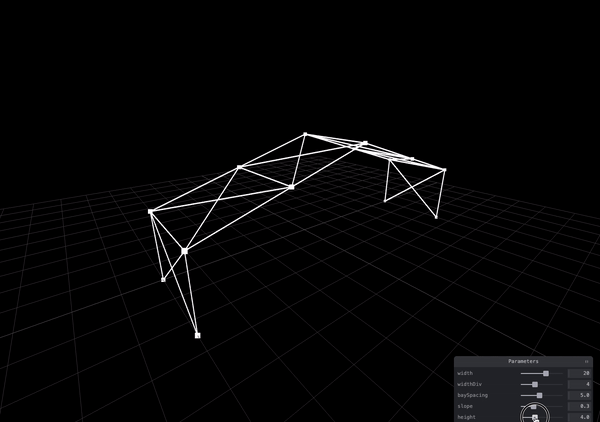Click the slope slider handle
The width and height of the screenshot is (600, 422).
[534, 406]
